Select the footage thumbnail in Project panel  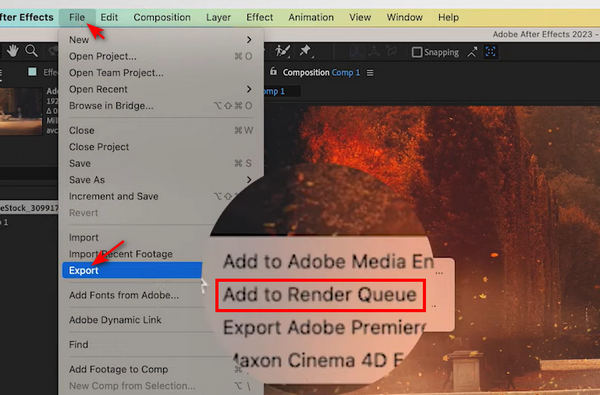21,111
